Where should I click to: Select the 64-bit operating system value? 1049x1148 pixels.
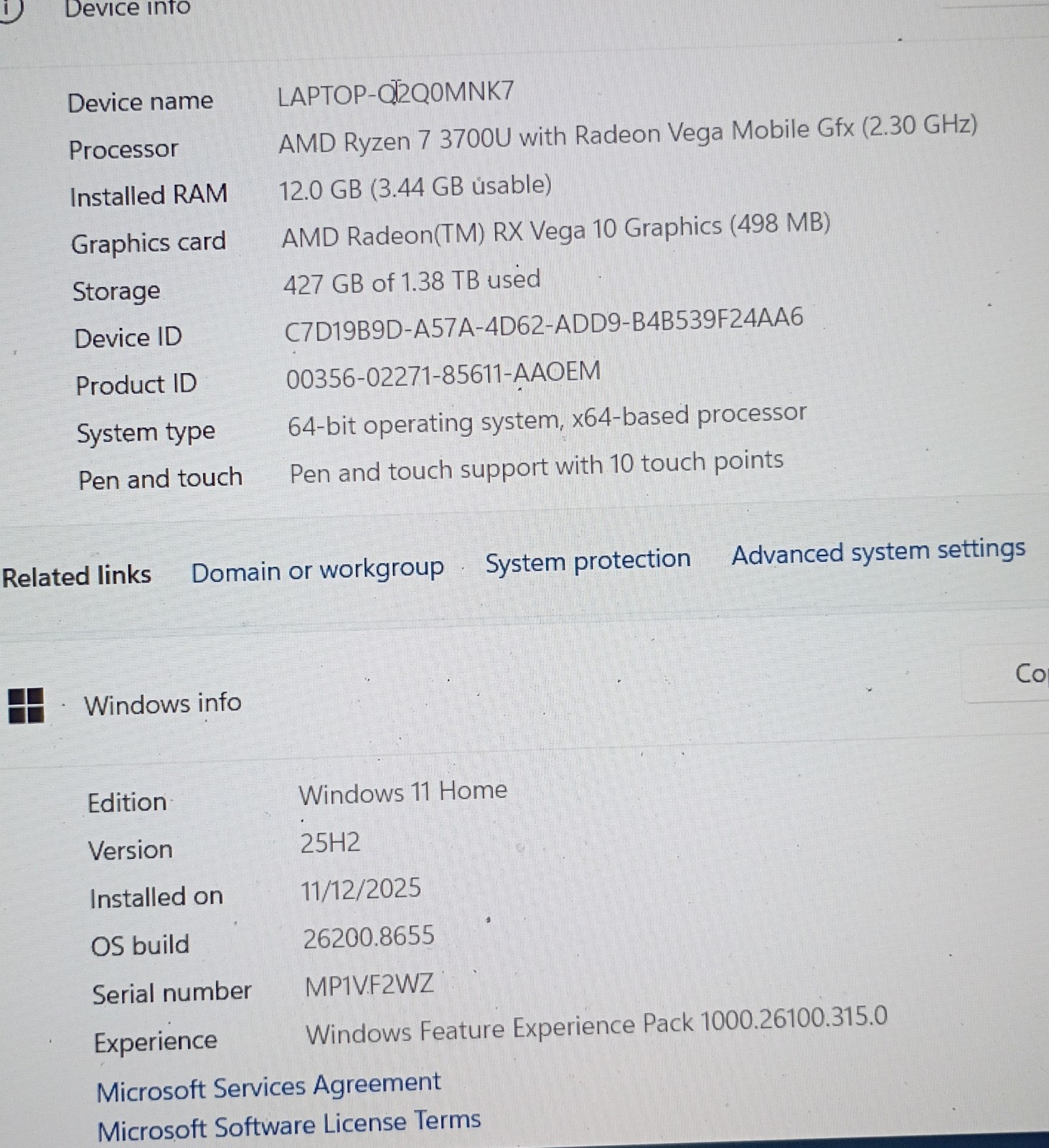(547, 419)
